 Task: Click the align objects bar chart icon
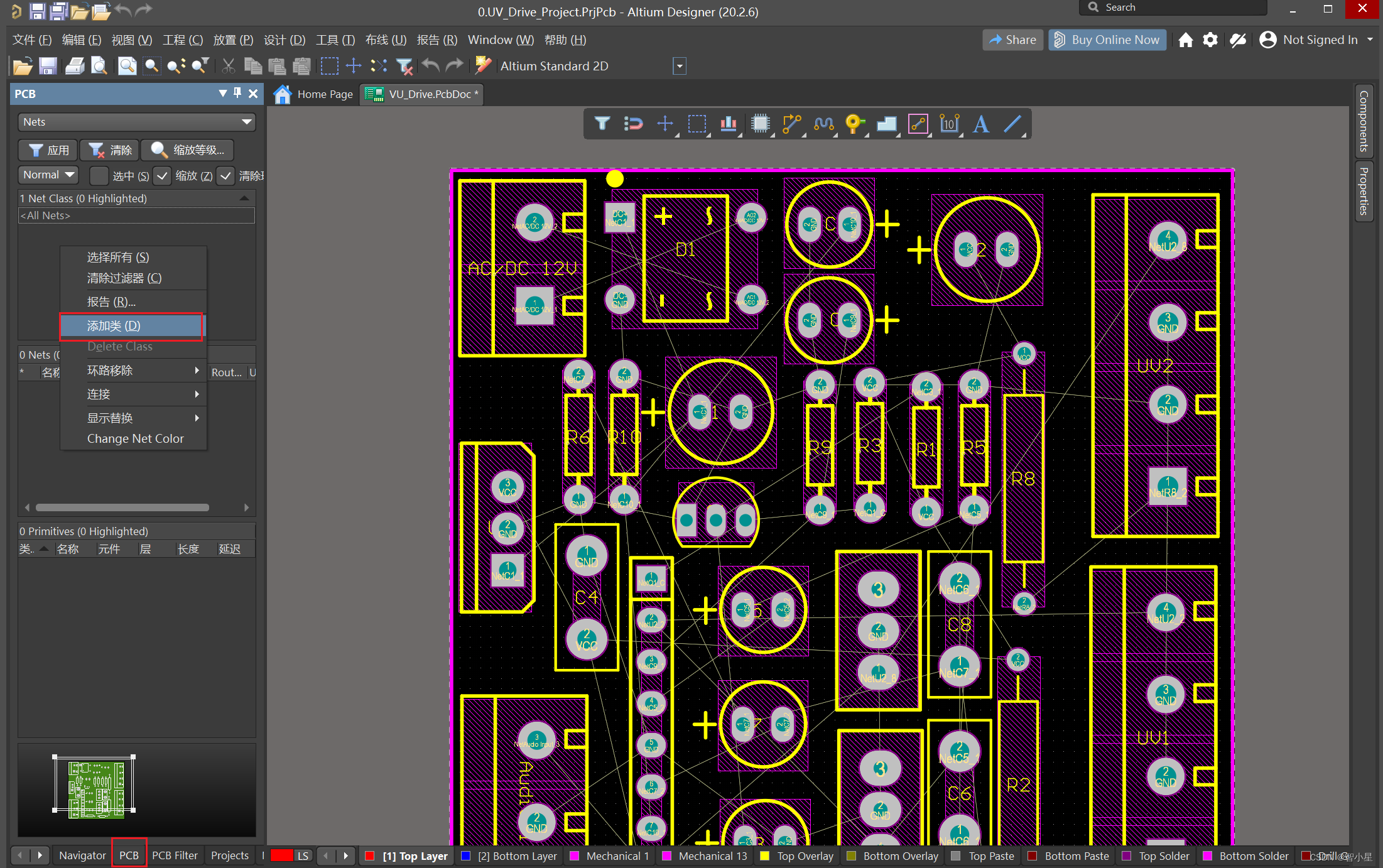[x=728, y=124]
